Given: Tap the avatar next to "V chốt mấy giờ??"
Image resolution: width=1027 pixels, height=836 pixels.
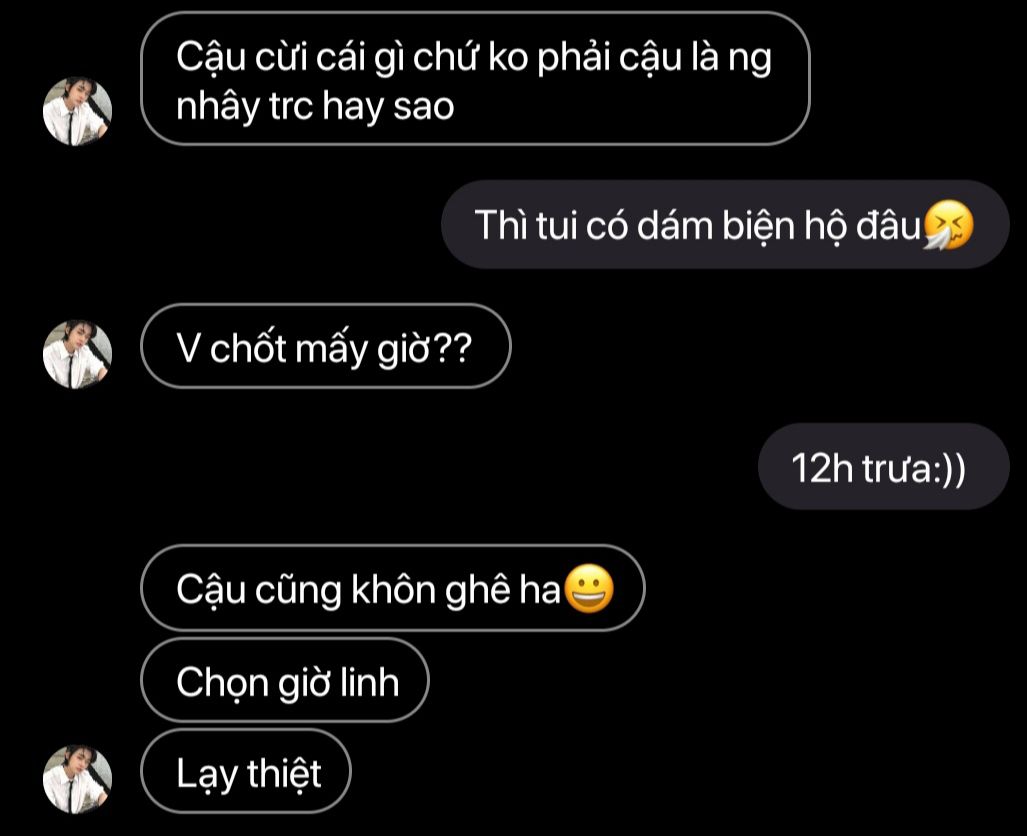Looking at the screenshot, I should pos(77,354).
